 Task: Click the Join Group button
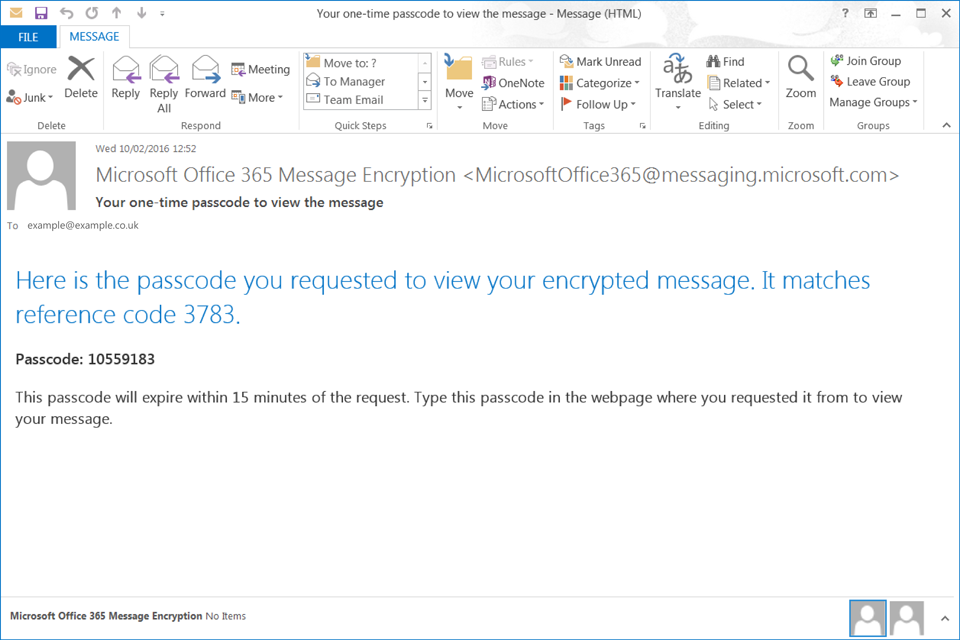tap(865, 61)
